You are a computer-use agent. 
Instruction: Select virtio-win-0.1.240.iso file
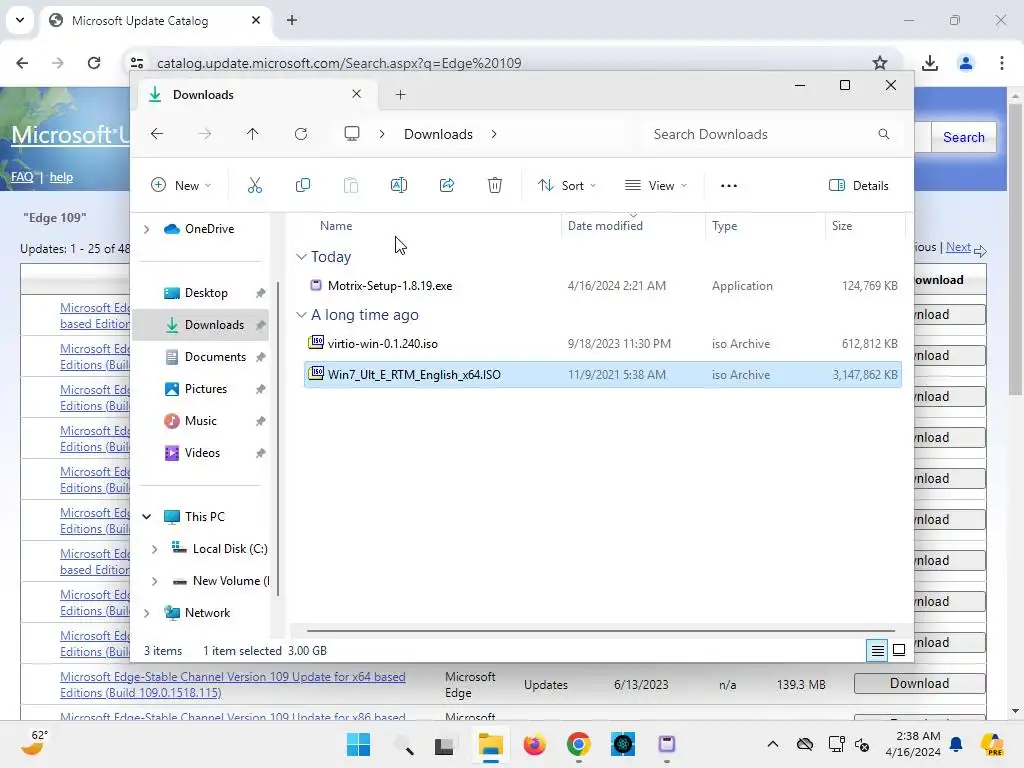(x=602, y=344)
